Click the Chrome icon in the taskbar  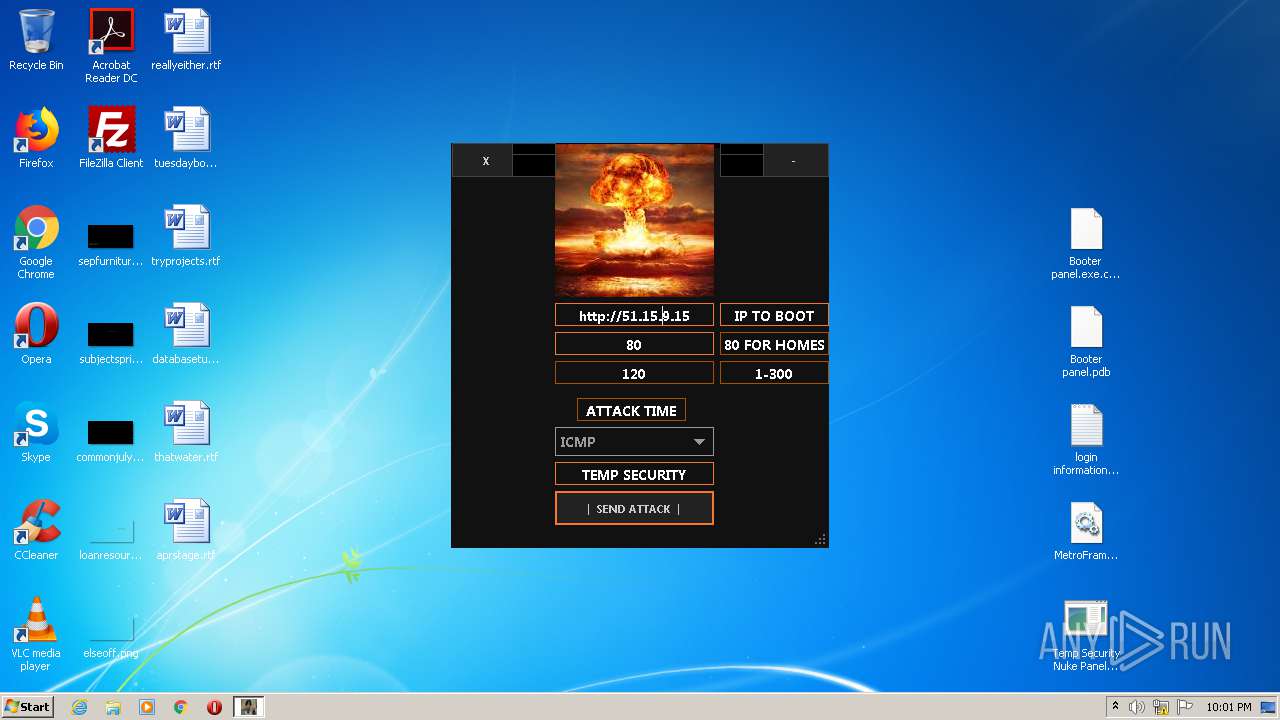pos(181,707)
